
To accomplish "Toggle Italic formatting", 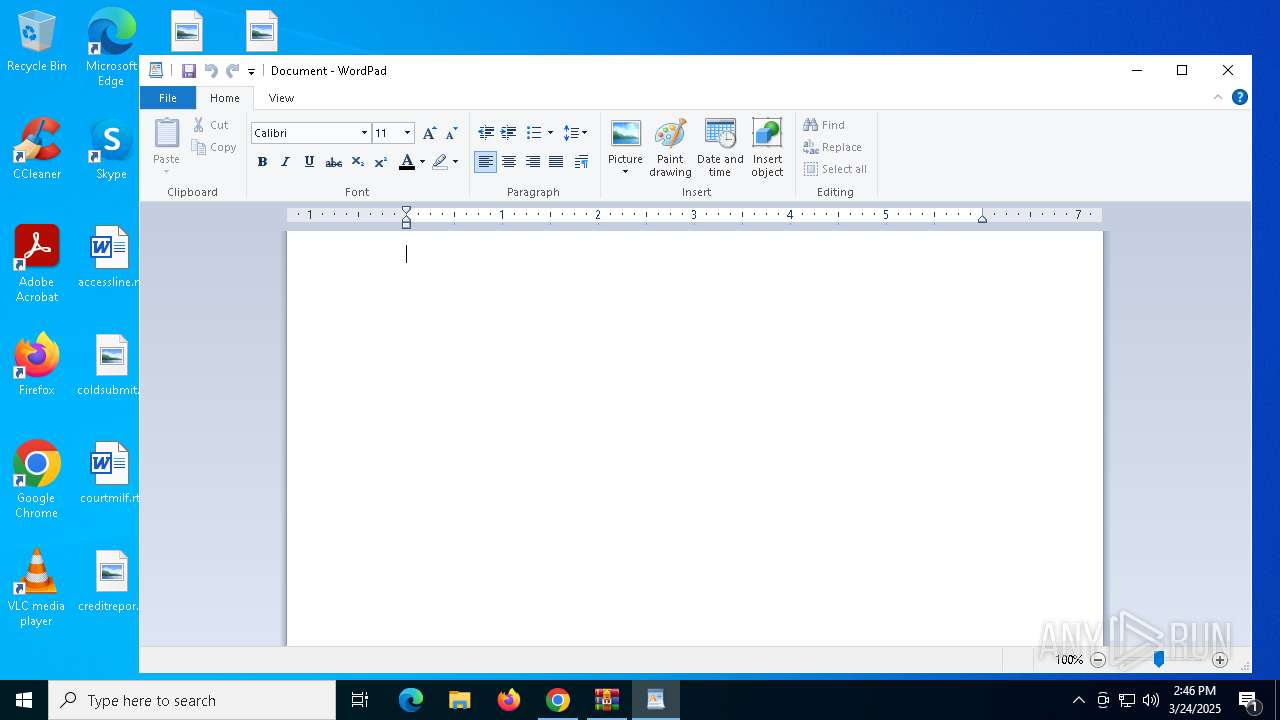I will 285,162.
